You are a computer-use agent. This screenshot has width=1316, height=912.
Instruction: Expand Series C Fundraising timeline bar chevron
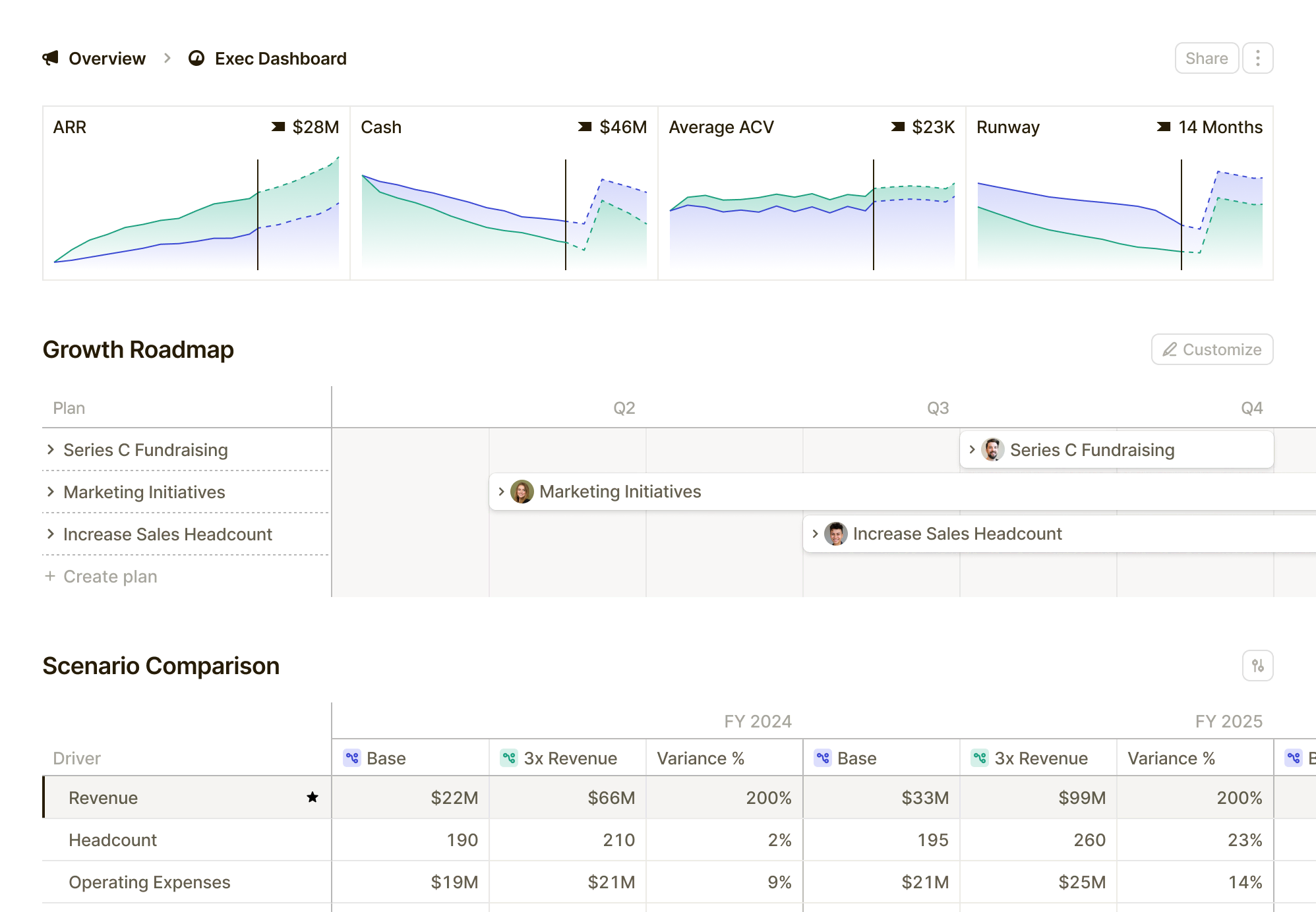[x=972, y=449]
